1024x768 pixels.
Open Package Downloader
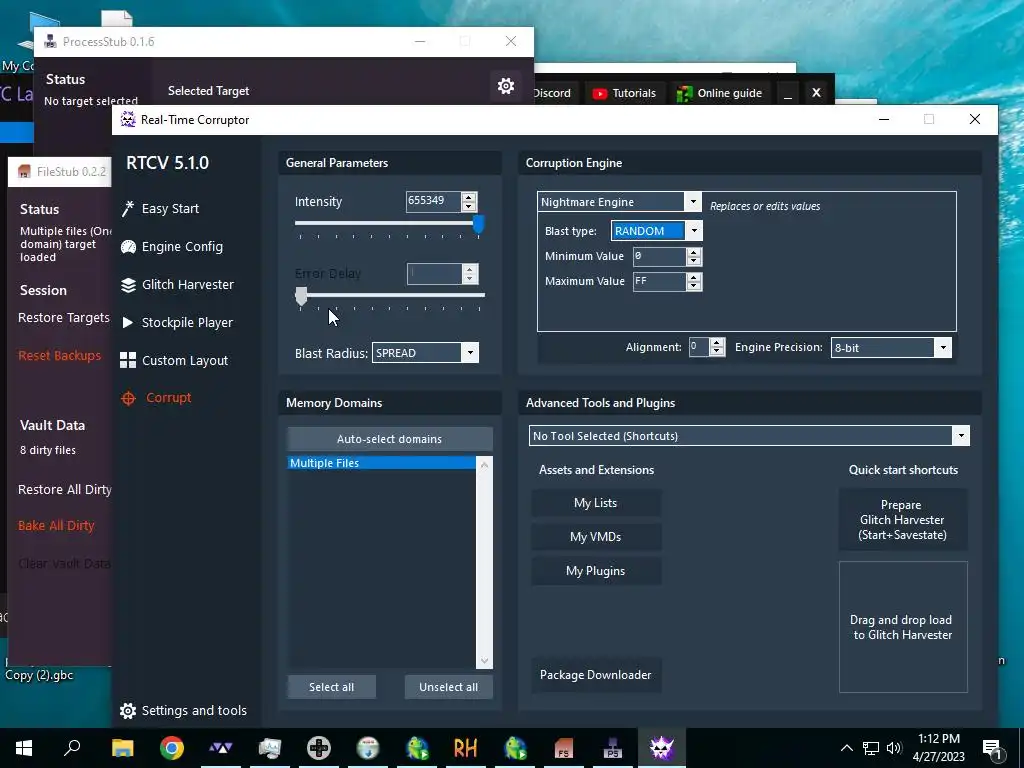pos(596,675)
